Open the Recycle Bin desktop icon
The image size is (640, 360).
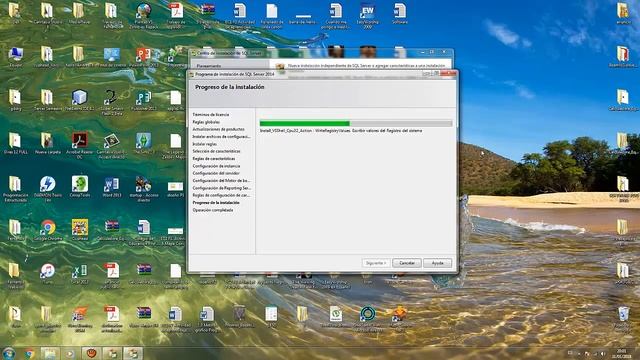(x=623, y=318)
